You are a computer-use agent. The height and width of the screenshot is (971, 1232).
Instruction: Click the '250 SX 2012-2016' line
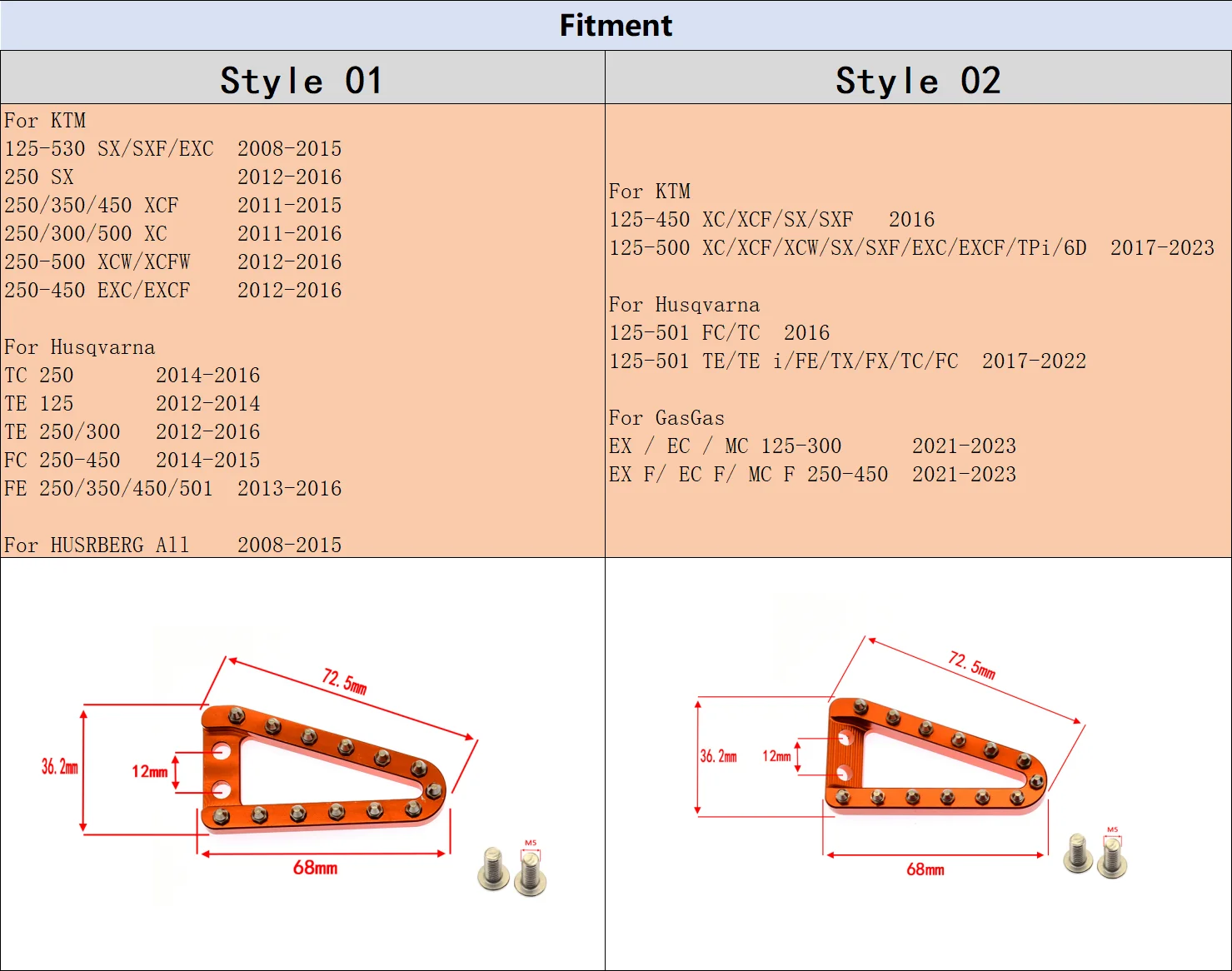[x=173, y=177]
